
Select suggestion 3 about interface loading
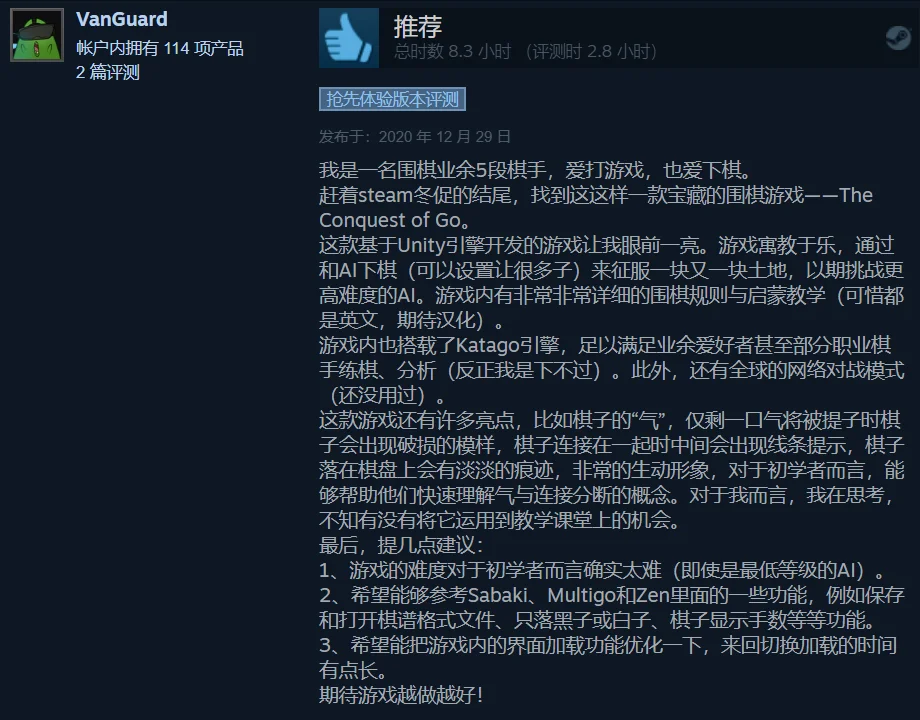608,657
